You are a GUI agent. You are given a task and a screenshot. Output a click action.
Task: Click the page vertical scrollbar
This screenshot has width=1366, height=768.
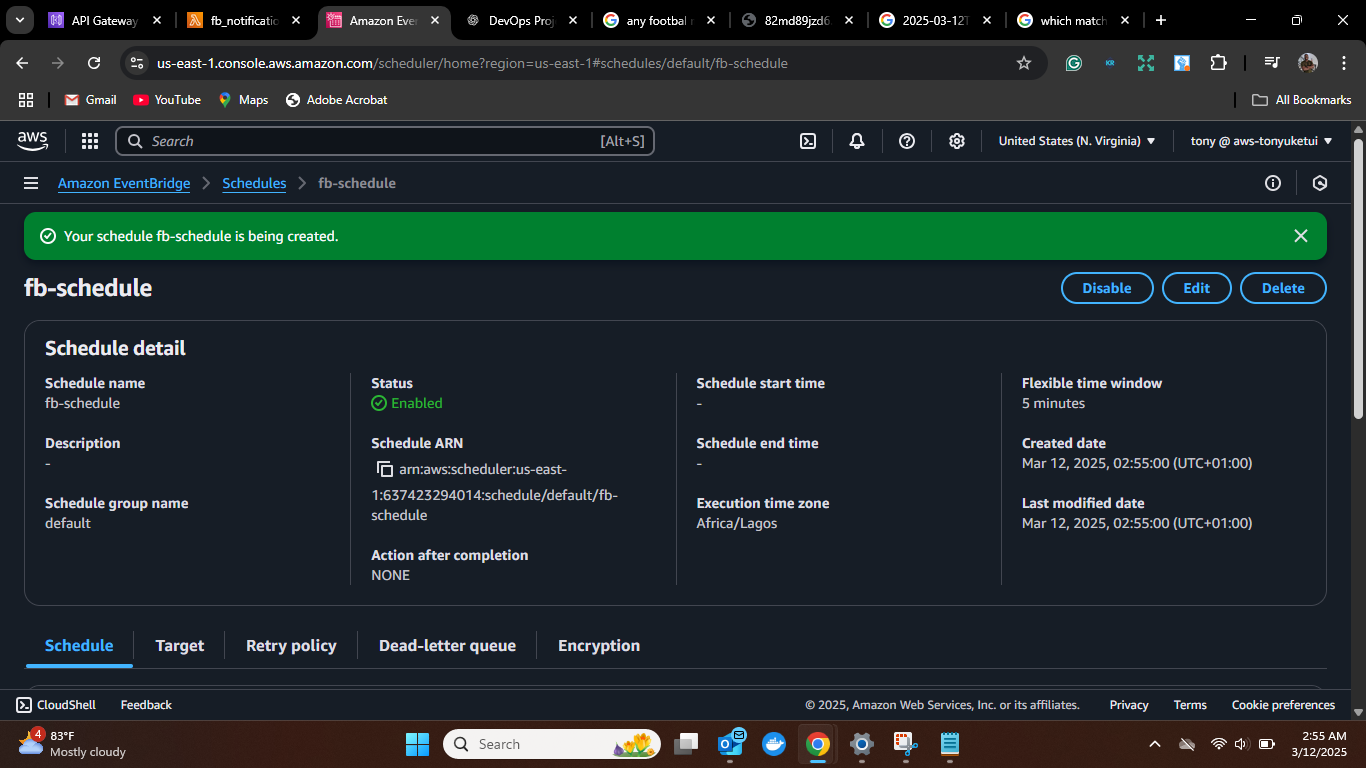[x=1358, y=280]
